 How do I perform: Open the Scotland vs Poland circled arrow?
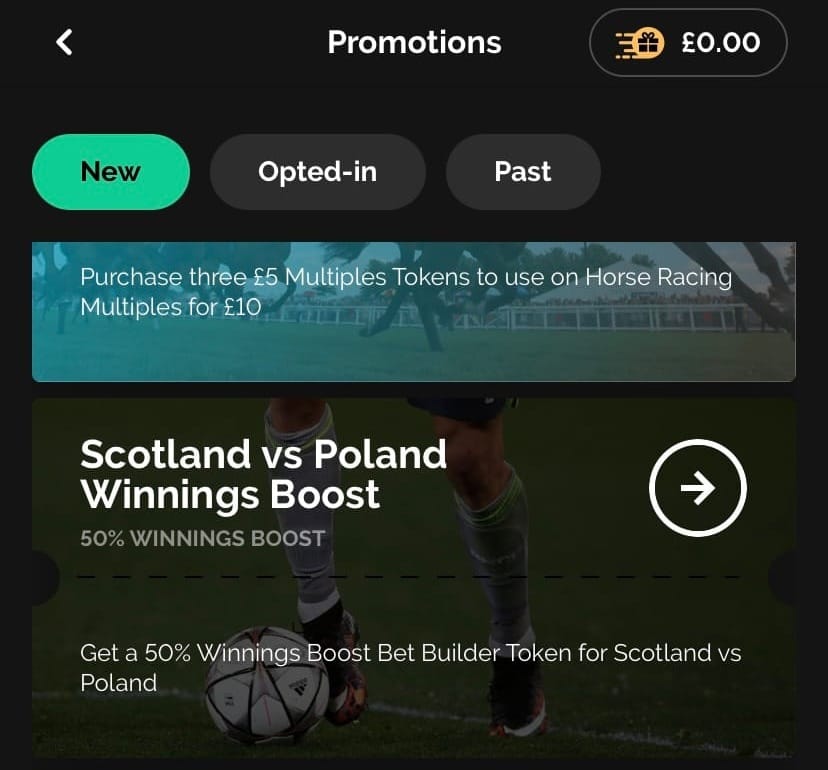point(698,488)
